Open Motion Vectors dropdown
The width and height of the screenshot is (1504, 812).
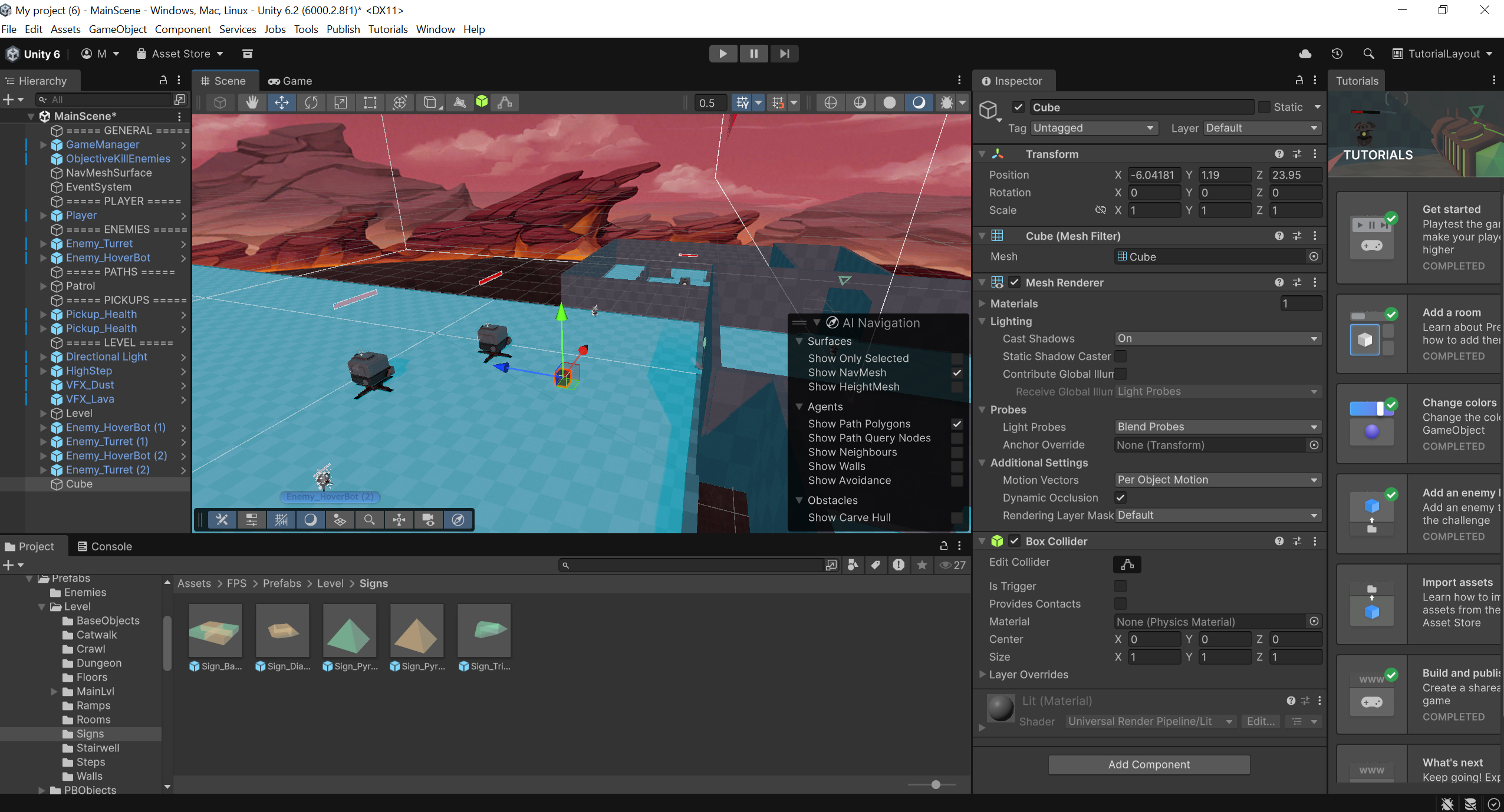tap(1218, 480)
